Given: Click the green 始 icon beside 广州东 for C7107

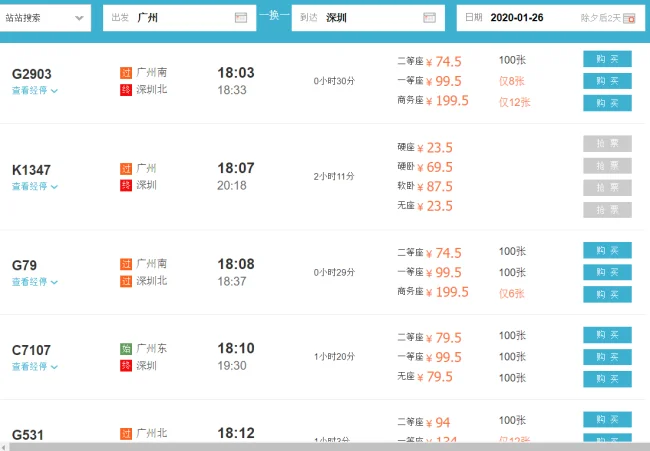Looking at the screenshot, I should [126, 349].
